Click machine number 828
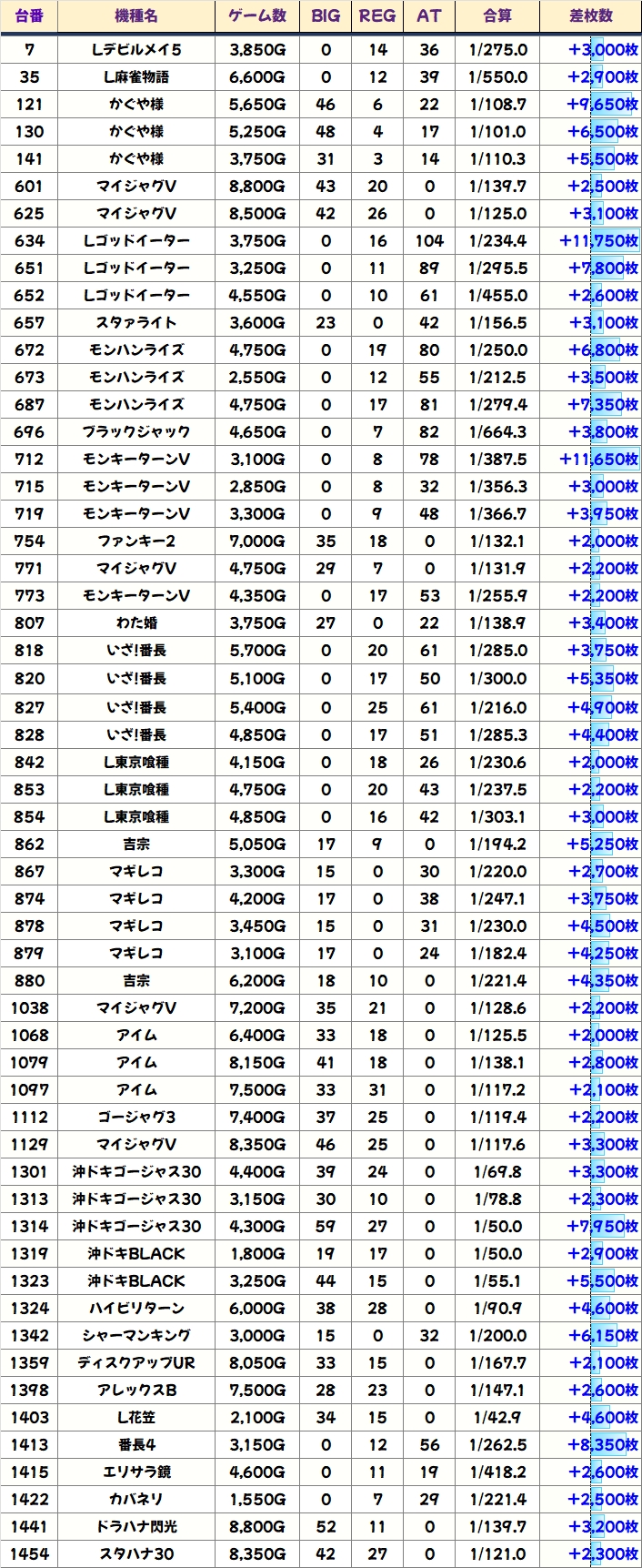642x1568 pixels. coord(29,735)
